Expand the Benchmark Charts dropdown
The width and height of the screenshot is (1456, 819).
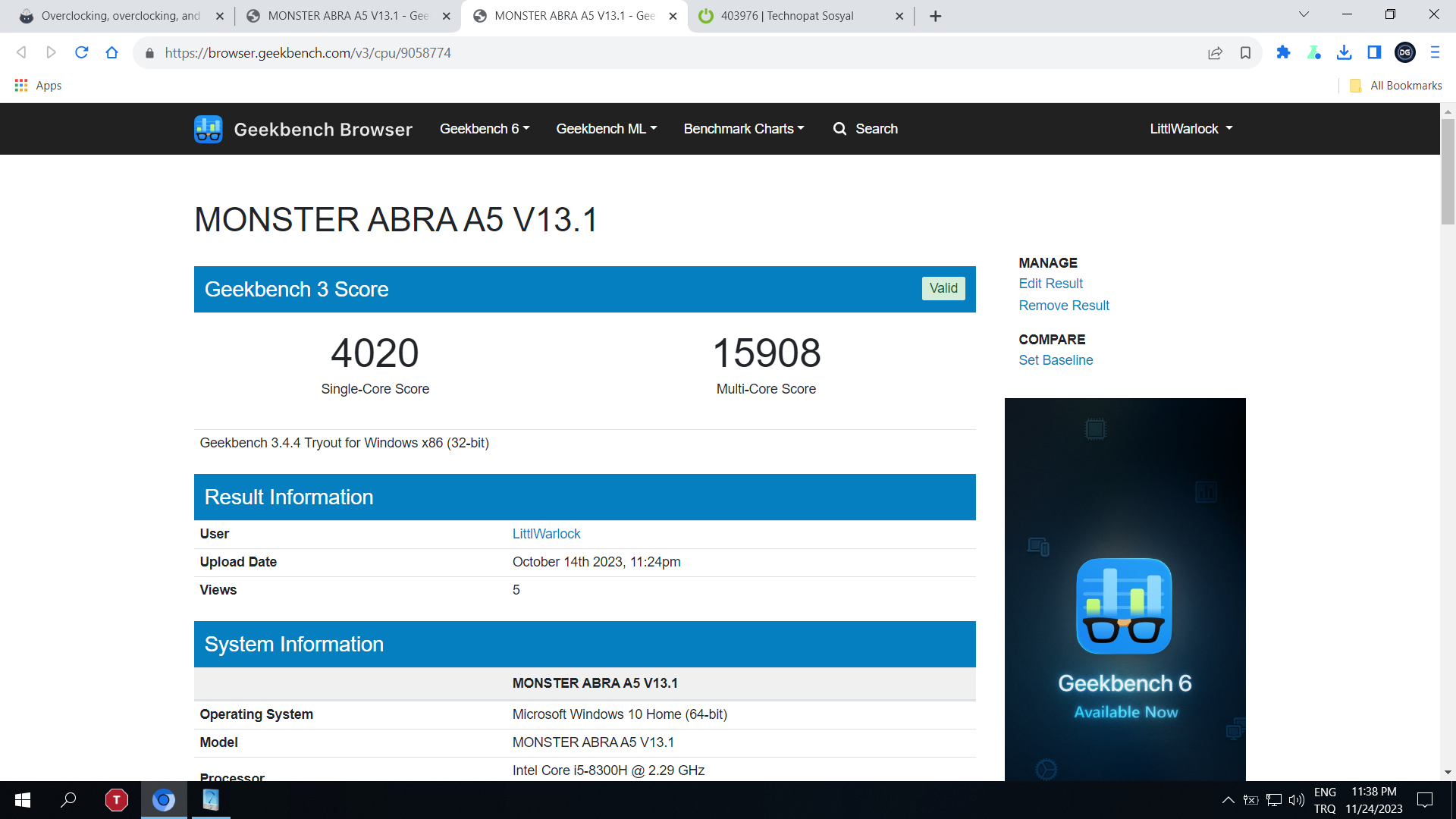click(744, 129)
